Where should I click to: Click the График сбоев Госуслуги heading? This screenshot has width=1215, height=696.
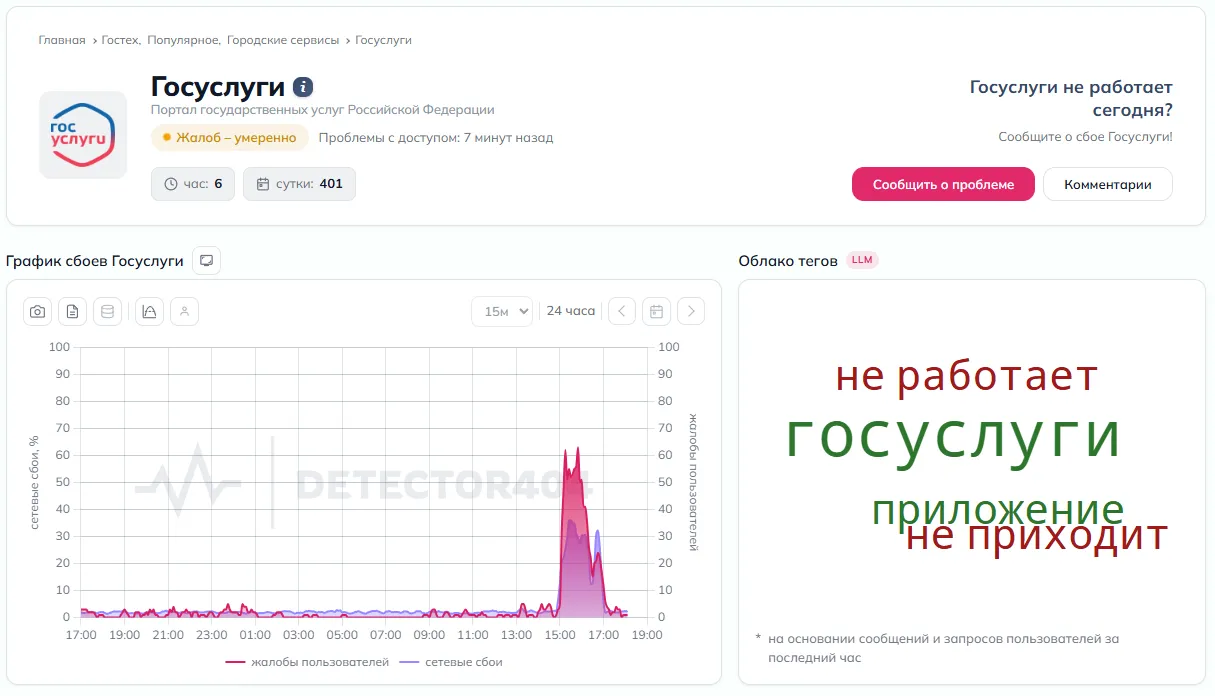(x=95, y=261)
